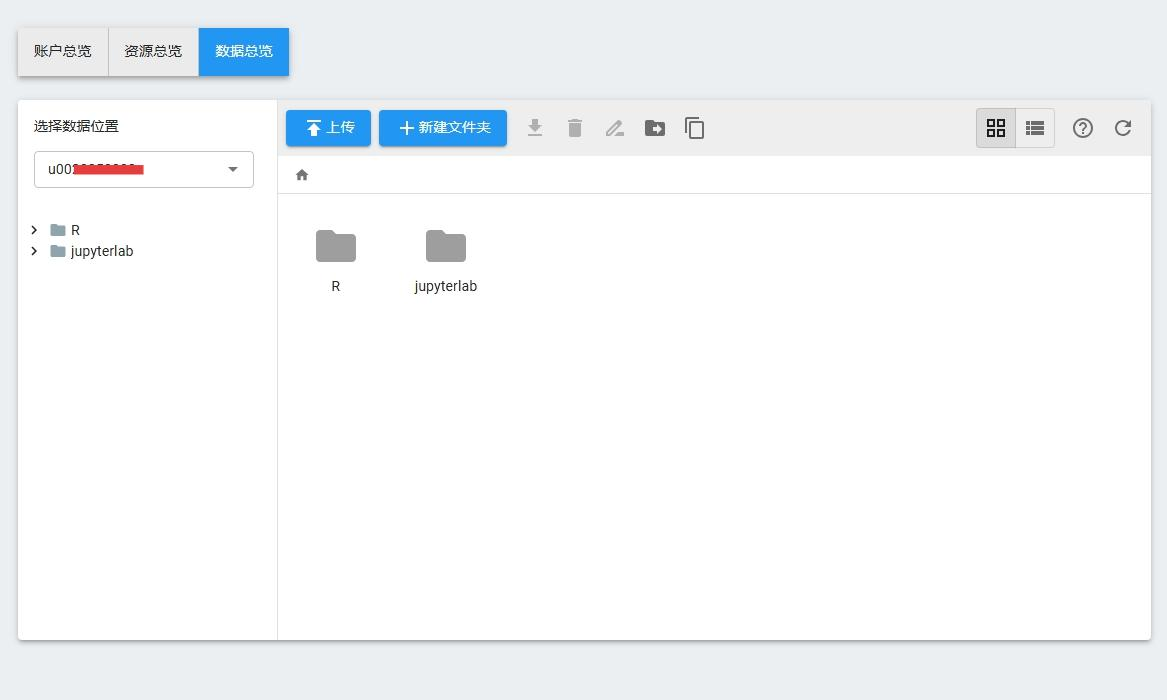This screenshot has height=700, width=1167.
Task: Click the download icon in toolbar
Action: tap(535, 128)
